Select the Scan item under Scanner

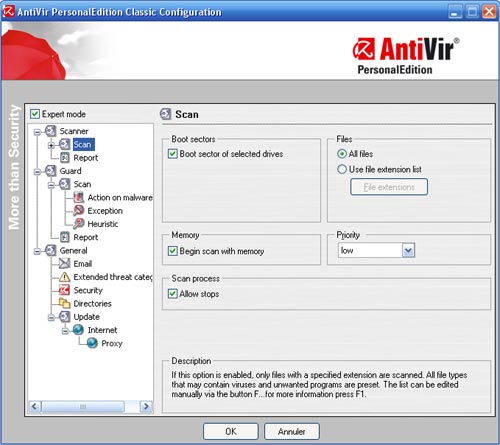tap(84, 144)
